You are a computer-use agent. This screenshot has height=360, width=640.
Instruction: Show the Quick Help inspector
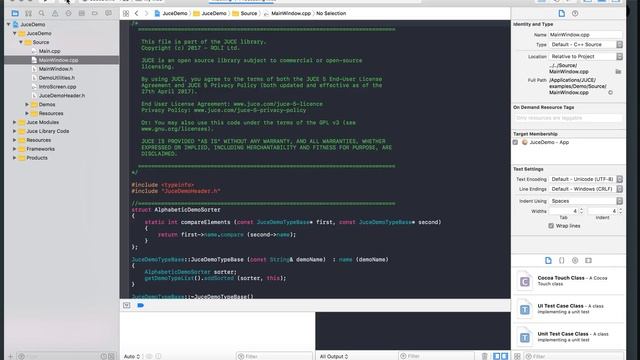[x=575, y=13]
